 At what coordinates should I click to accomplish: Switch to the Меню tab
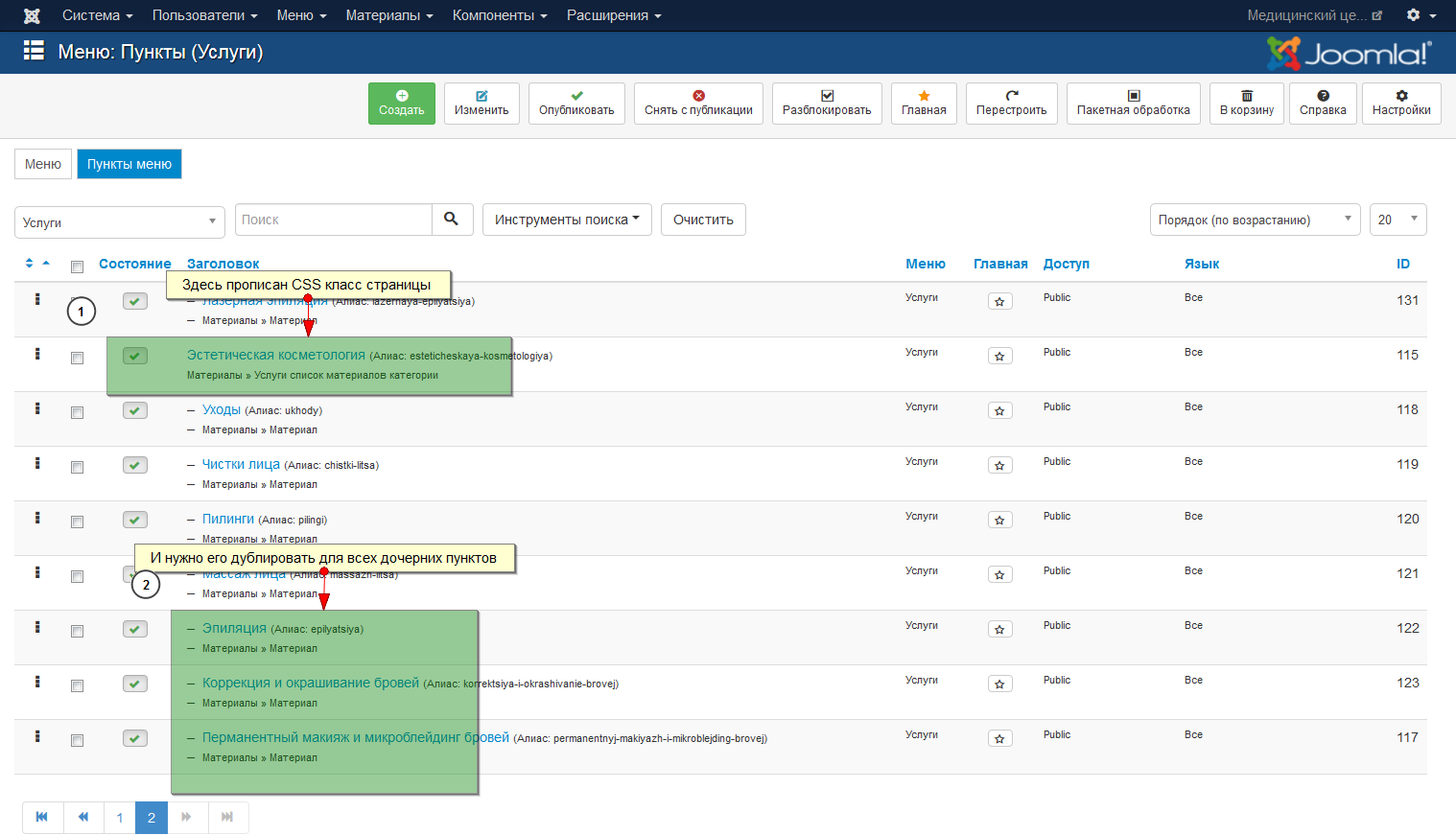point(43,164)
